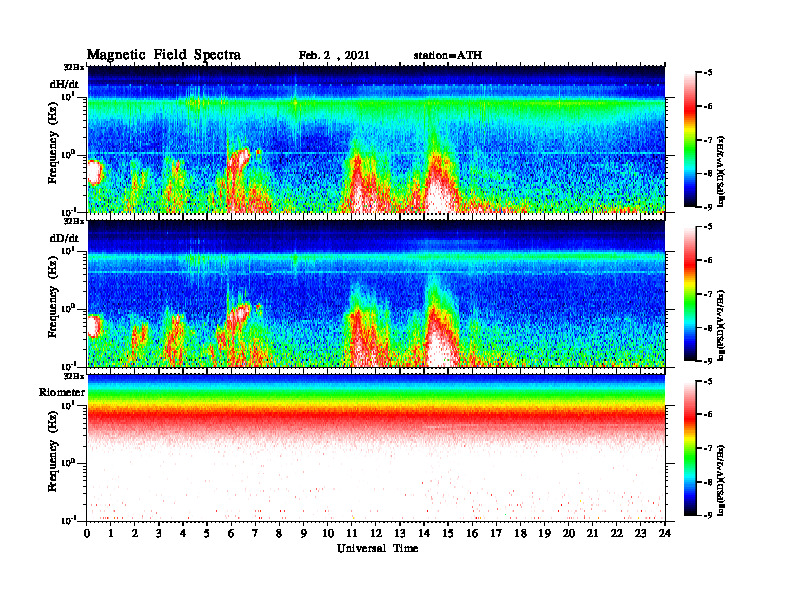
Task: Click the 10^-1 frequency tick of Riometer panel
Action: pos(68,521)
